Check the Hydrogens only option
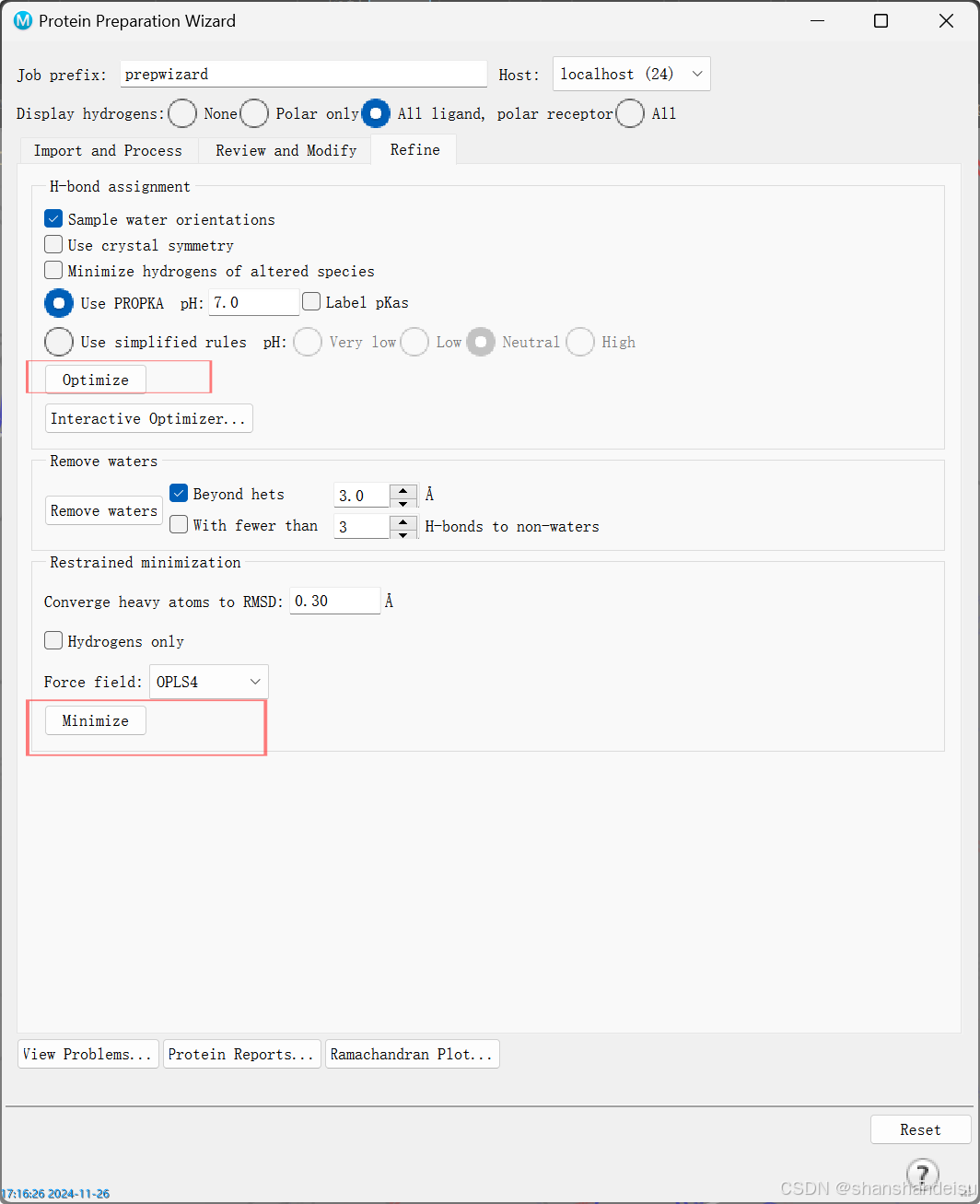 53,641
